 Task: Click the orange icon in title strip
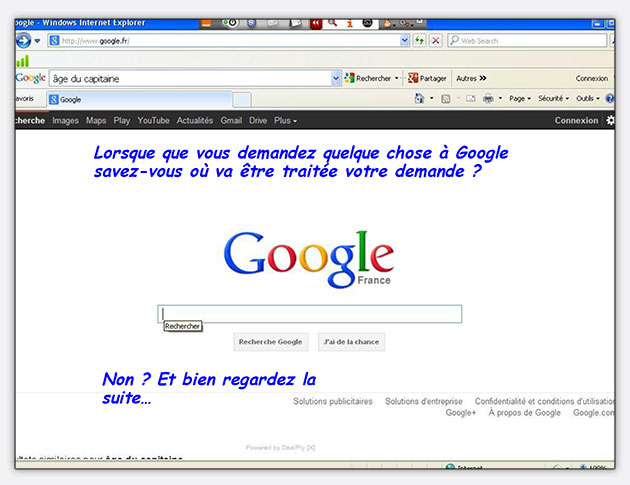click(206, 23)
